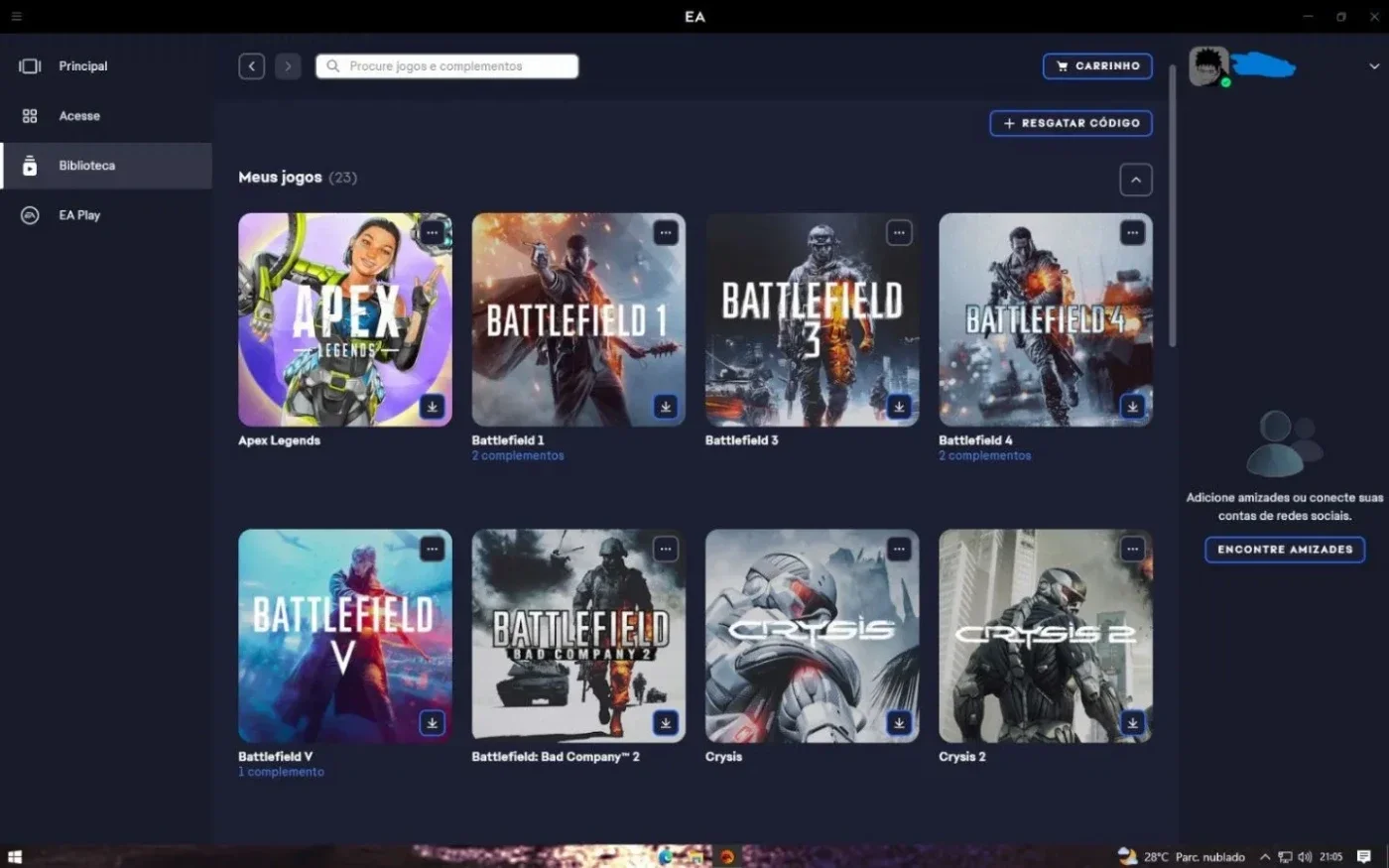Image resolution: width=1389 pixels, height=868 pixels.
Task: Open the weather widget showing 28°C
Action: 1181,857
